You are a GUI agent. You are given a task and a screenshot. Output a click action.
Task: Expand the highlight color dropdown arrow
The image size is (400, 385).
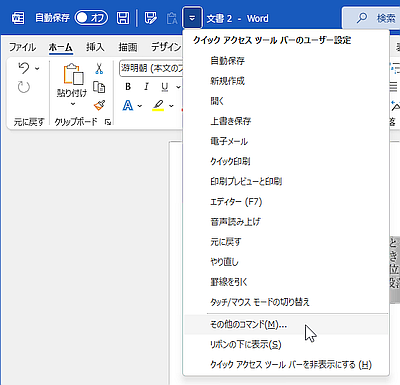171,106
